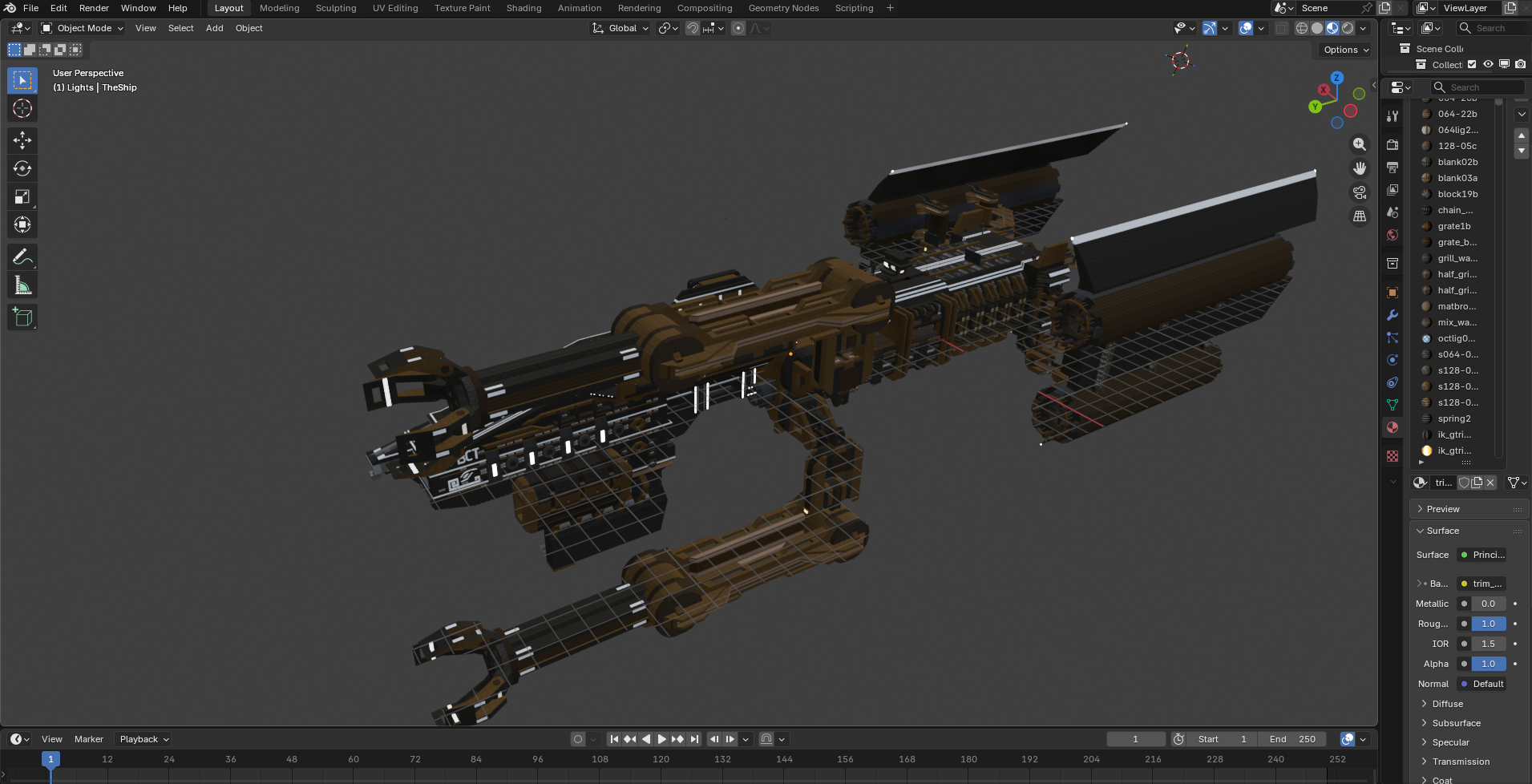Screen dimensions: 1532x784
Task: Select the Scale tool
Action: pyautogui.click(x=22, y=196)
